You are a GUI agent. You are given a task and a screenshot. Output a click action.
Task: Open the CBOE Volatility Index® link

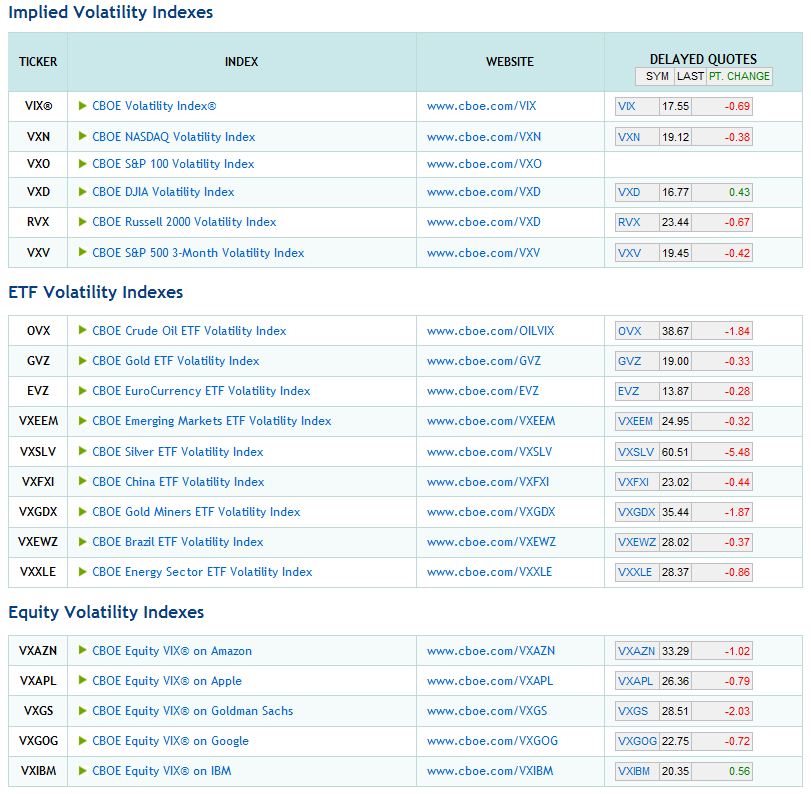coord(154,106)
